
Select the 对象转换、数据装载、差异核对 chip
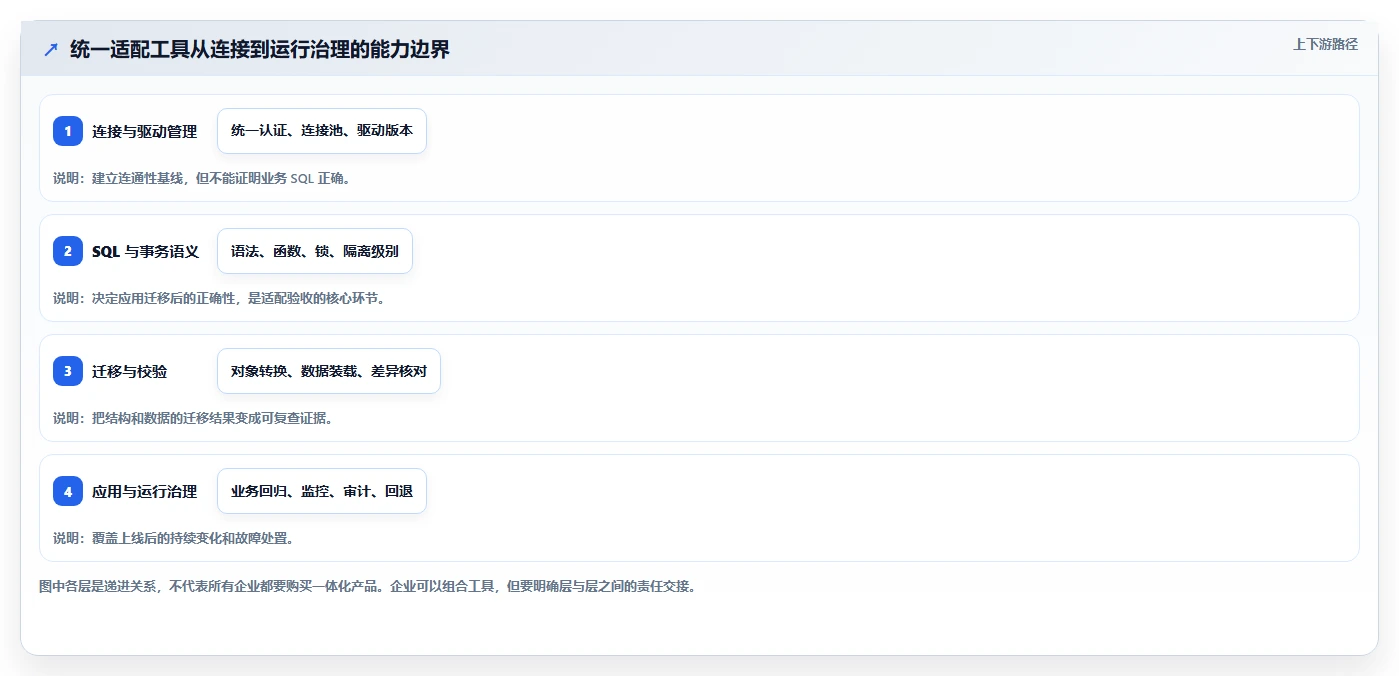click(x=329, y=371)
